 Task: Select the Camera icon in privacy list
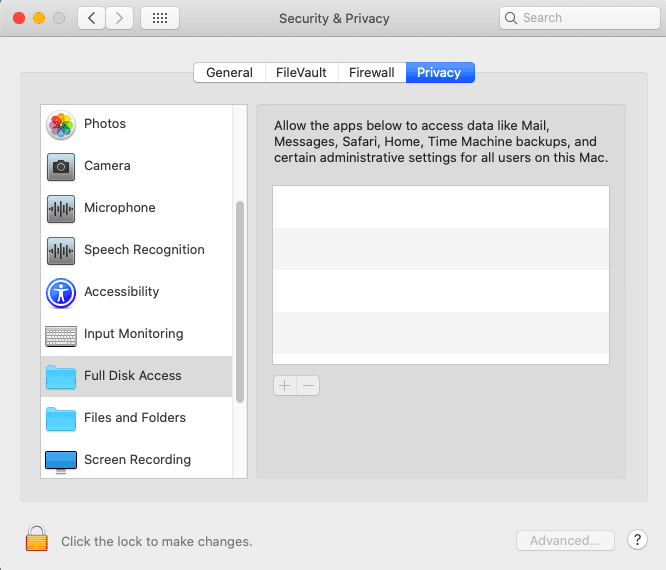(61, 167)
